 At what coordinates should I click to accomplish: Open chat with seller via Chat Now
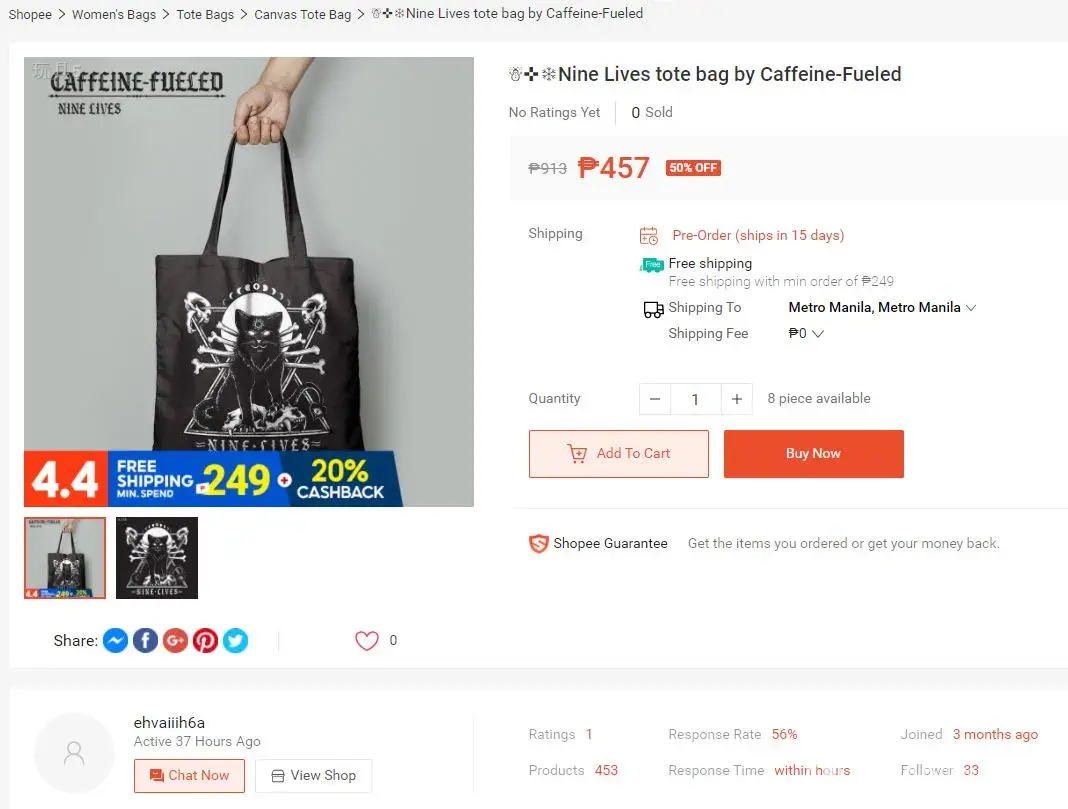[189, 776]
